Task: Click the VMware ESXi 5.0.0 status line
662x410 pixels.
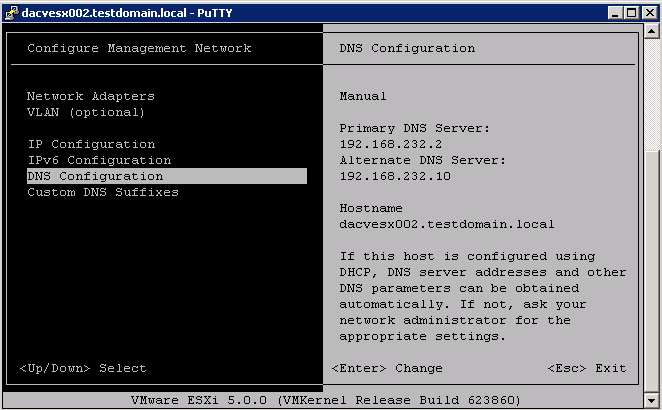Action: pos(326,400)
